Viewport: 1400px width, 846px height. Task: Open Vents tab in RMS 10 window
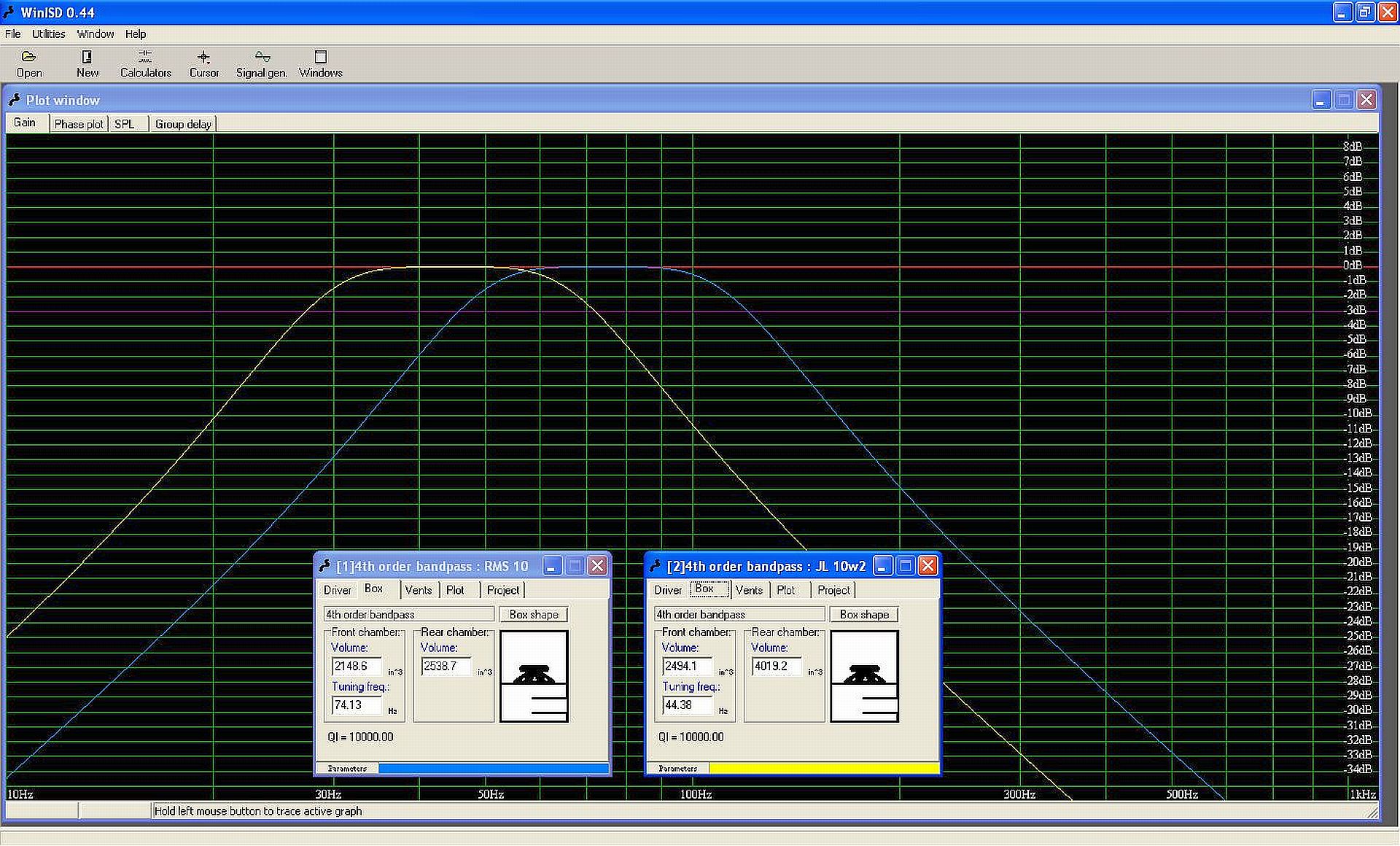coord(419,590)
